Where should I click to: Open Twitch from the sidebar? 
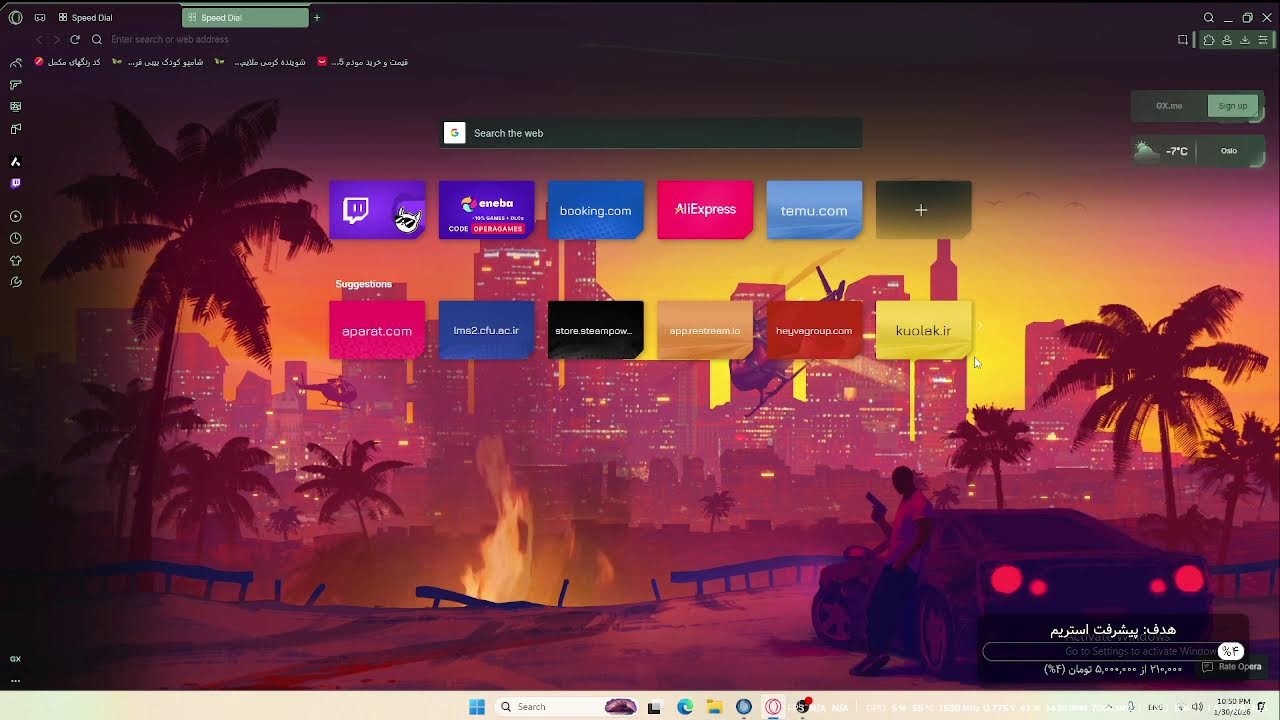(15, 183)
